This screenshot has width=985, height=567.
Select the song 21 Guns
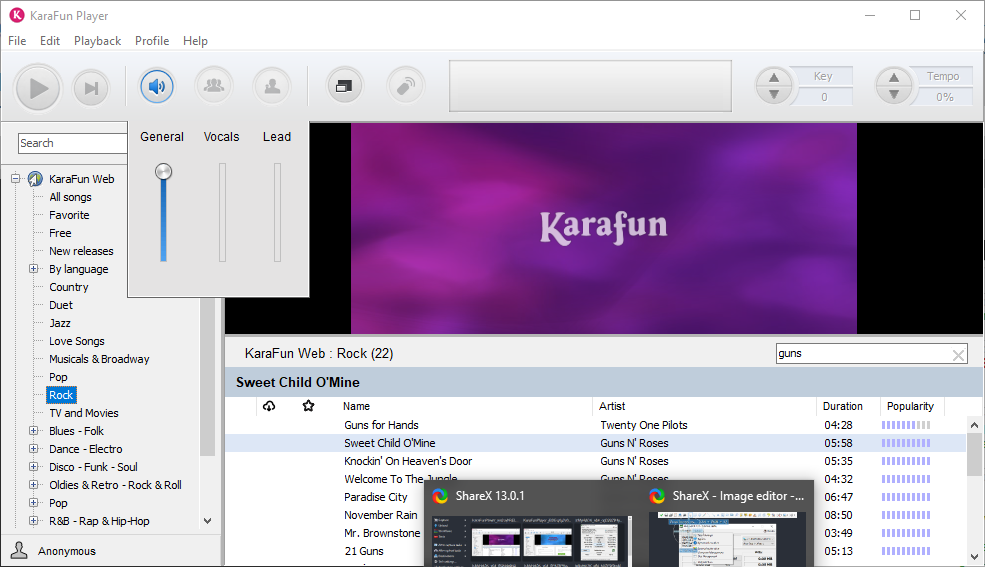pyautogui.click(x=364, y=551)
